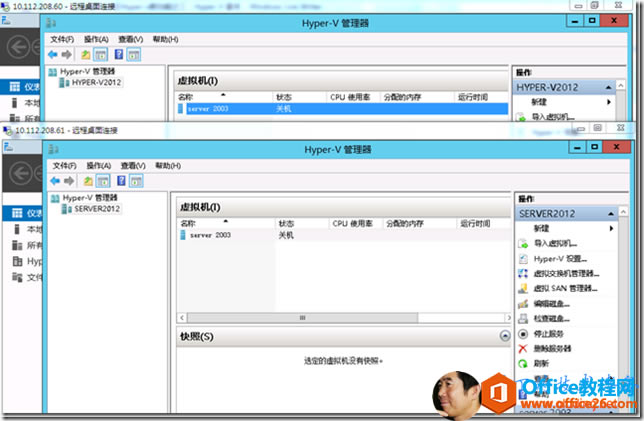644x421 pixels.
Task: Toggle console tree pane icon in lower toolbar
Action: point(103,181)
